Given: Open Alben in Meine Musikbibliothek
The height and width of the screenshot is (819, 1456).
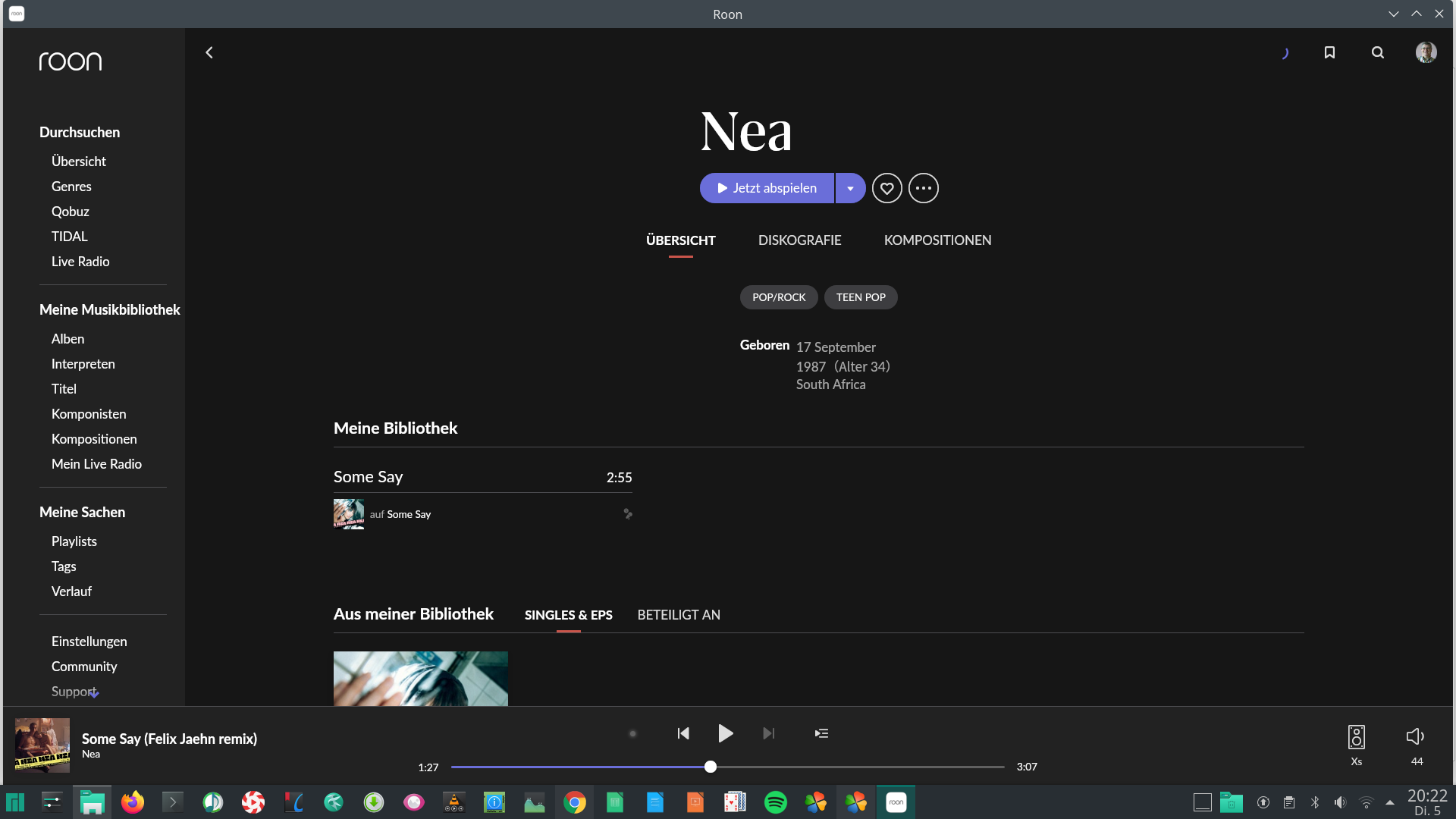Looking at the screenshot, I should (67, 339).
